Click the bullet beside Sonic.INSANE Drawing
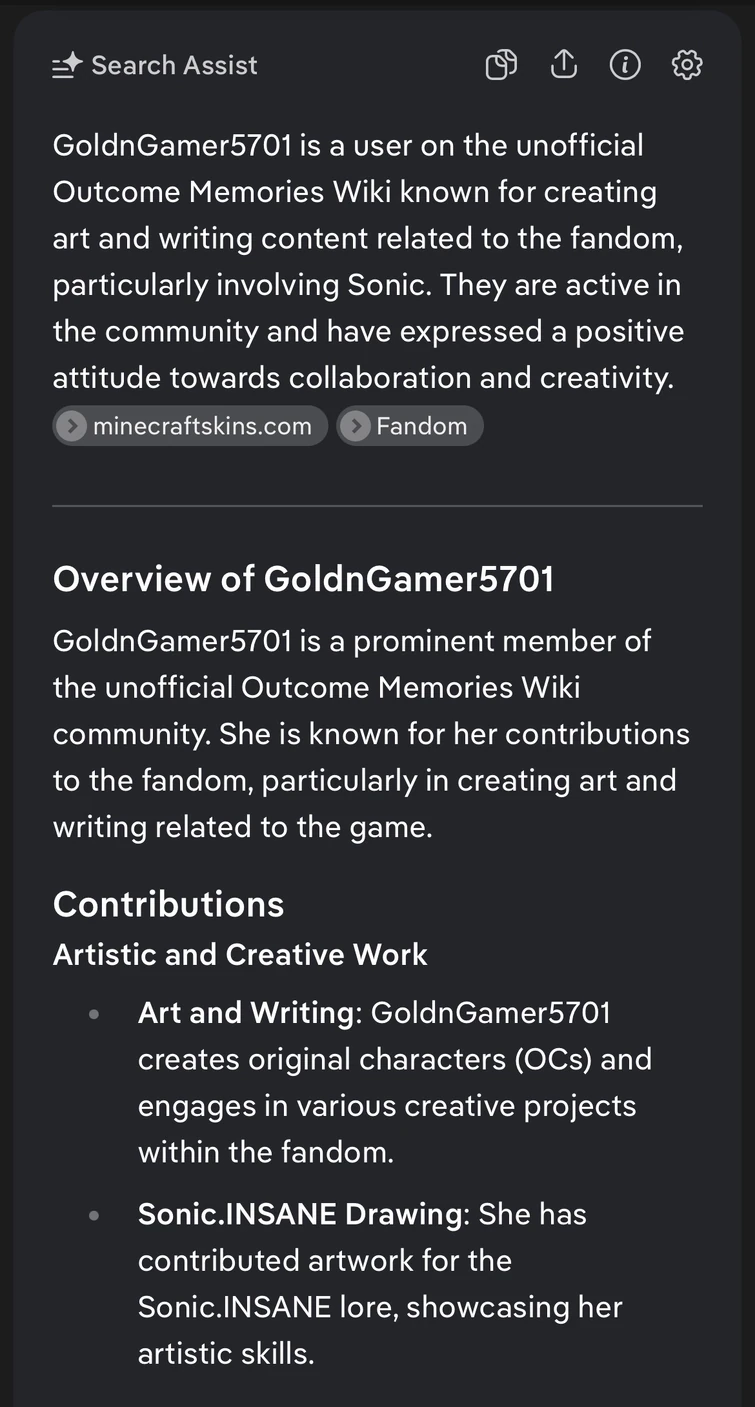755x1407 pixels. pyautogui.click(x=94, y=1215)
